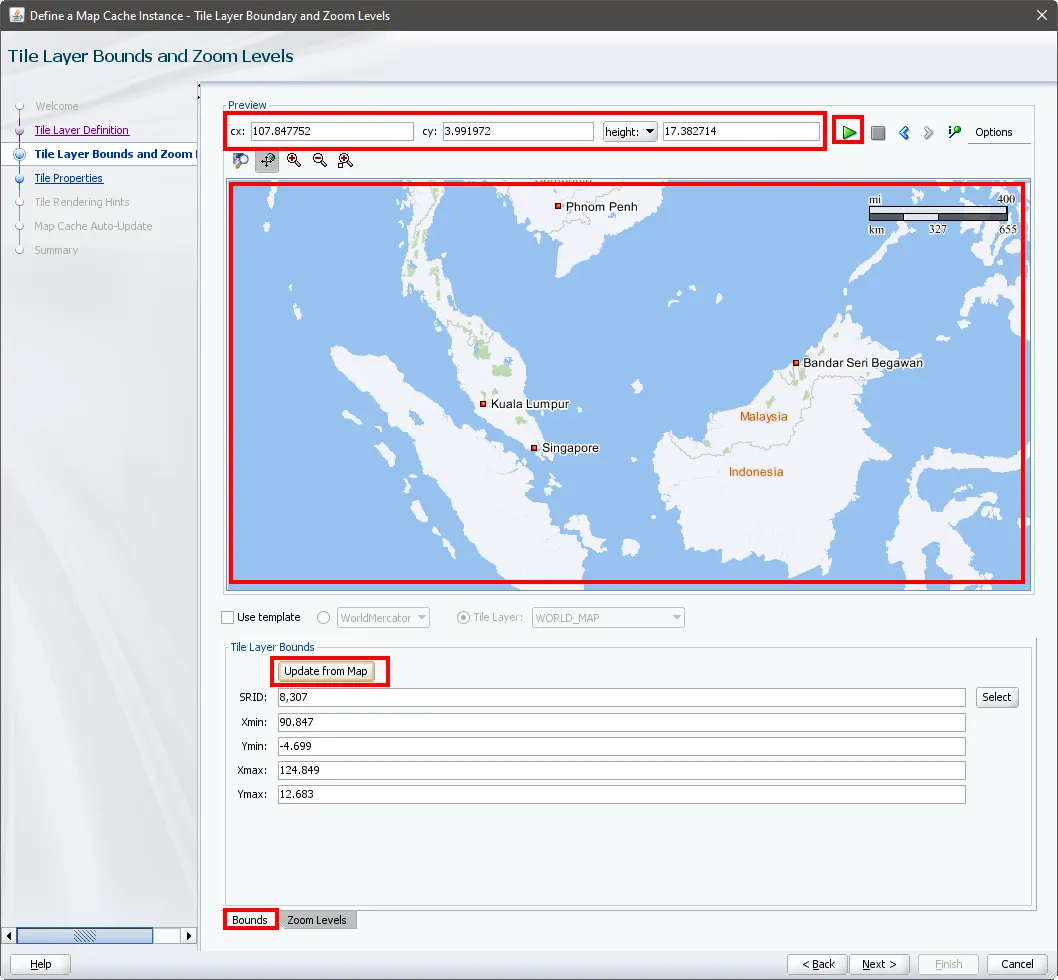
Task: Click left arrow of sidebar scrollbar
Action: (x=9, y=935)
